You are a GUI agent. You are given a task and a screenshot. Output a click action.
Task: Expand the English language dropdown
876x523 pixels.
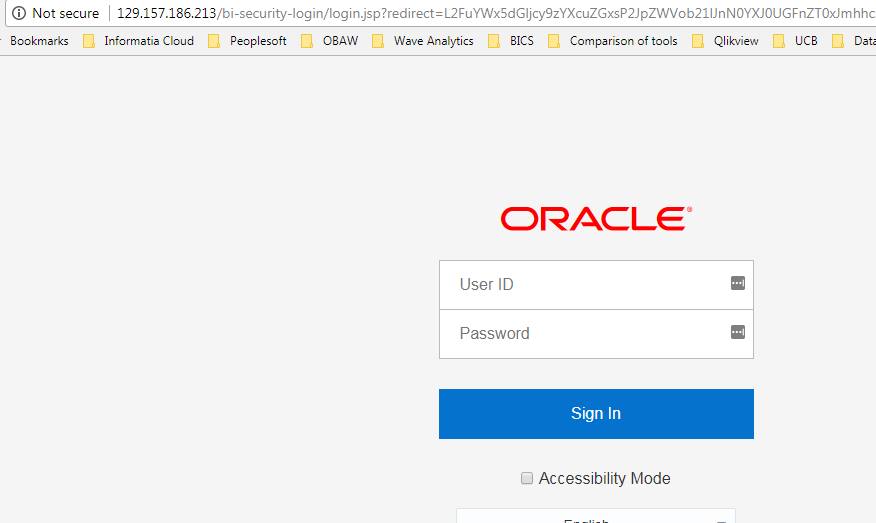[596, 517]
